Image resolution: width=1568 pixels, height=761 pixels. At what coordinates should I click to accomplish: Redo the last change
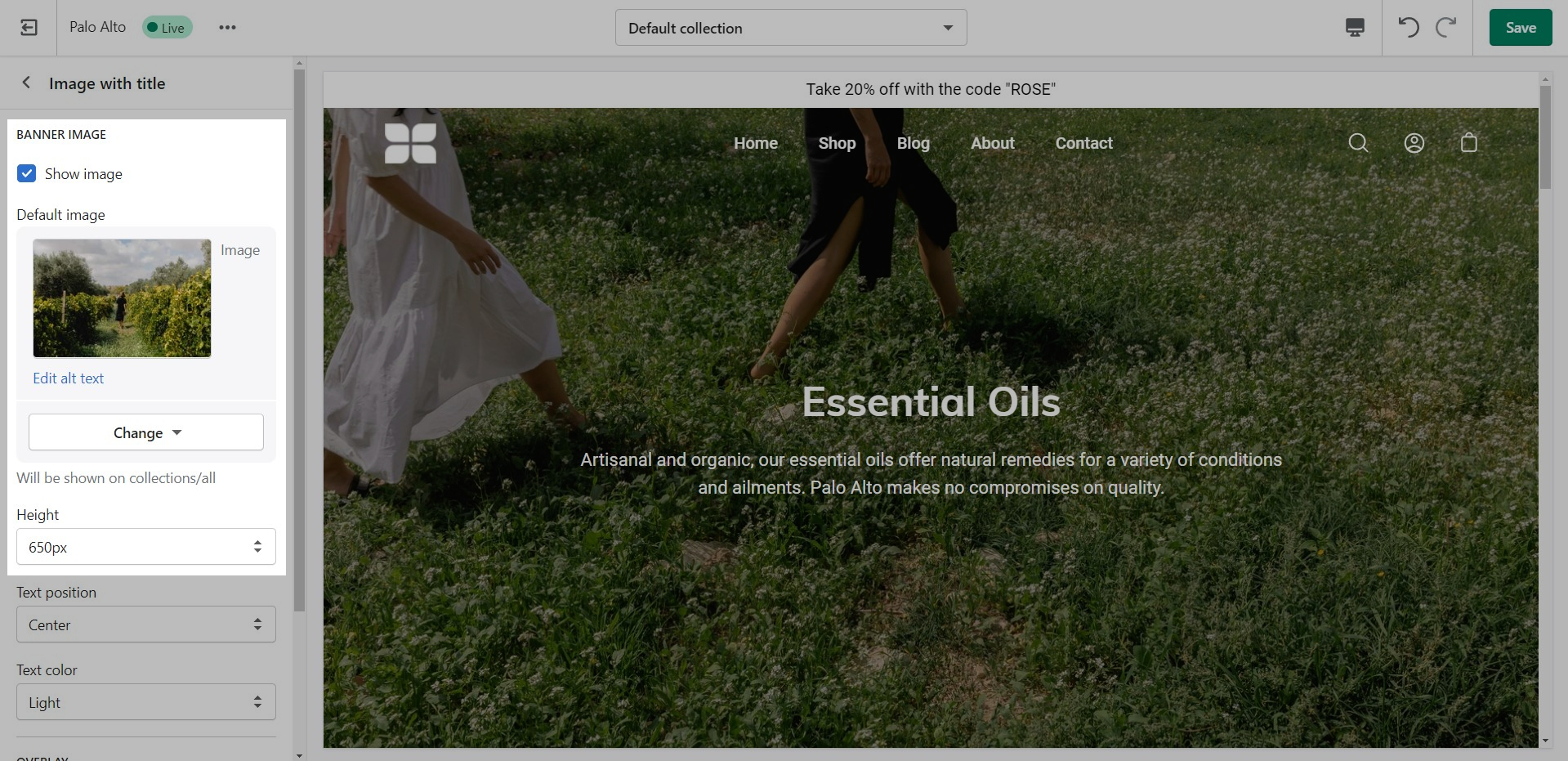point(1445,28)
